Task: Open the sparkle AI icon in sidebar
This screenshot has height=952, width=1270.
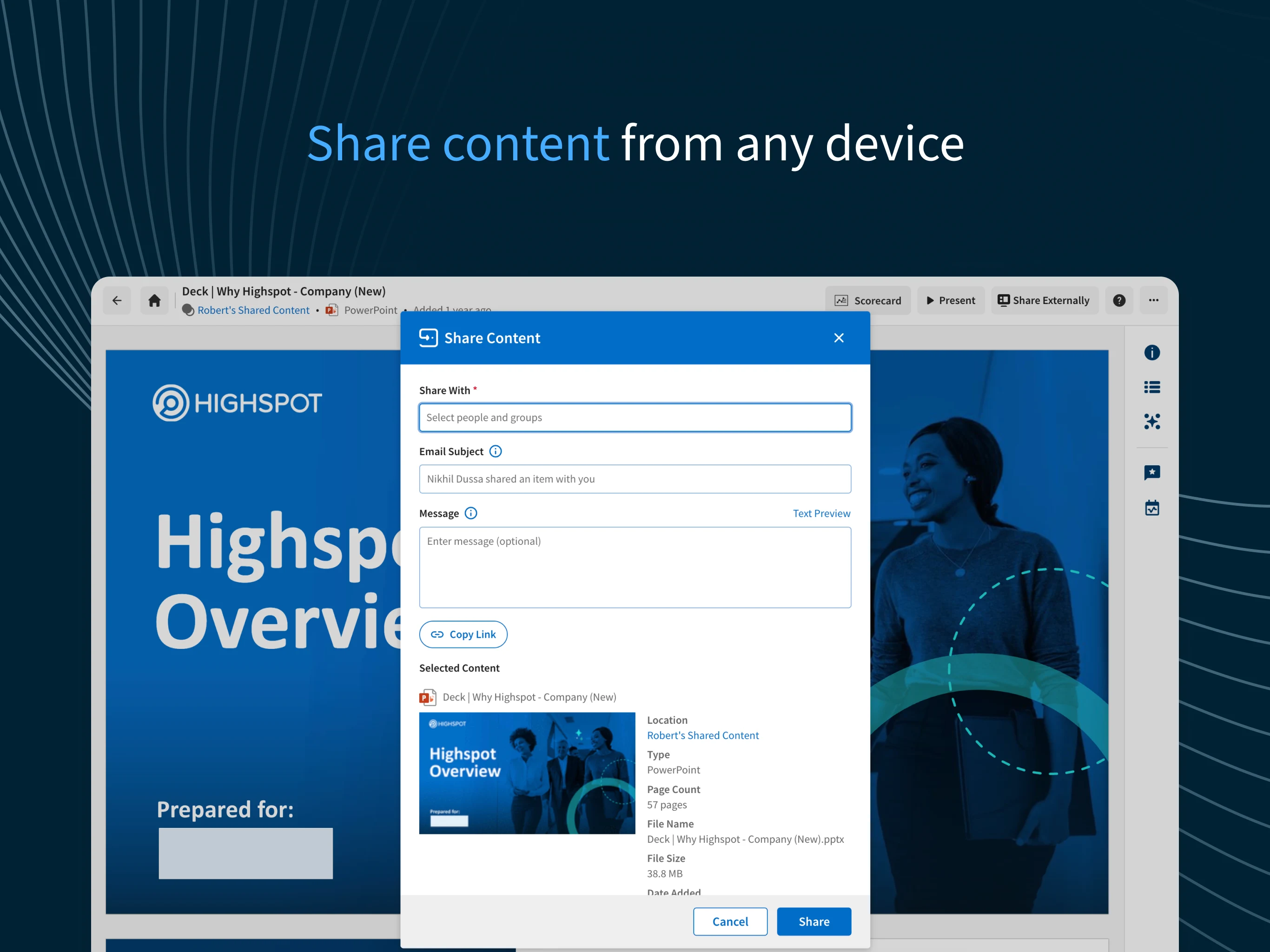Action: 1152,422
